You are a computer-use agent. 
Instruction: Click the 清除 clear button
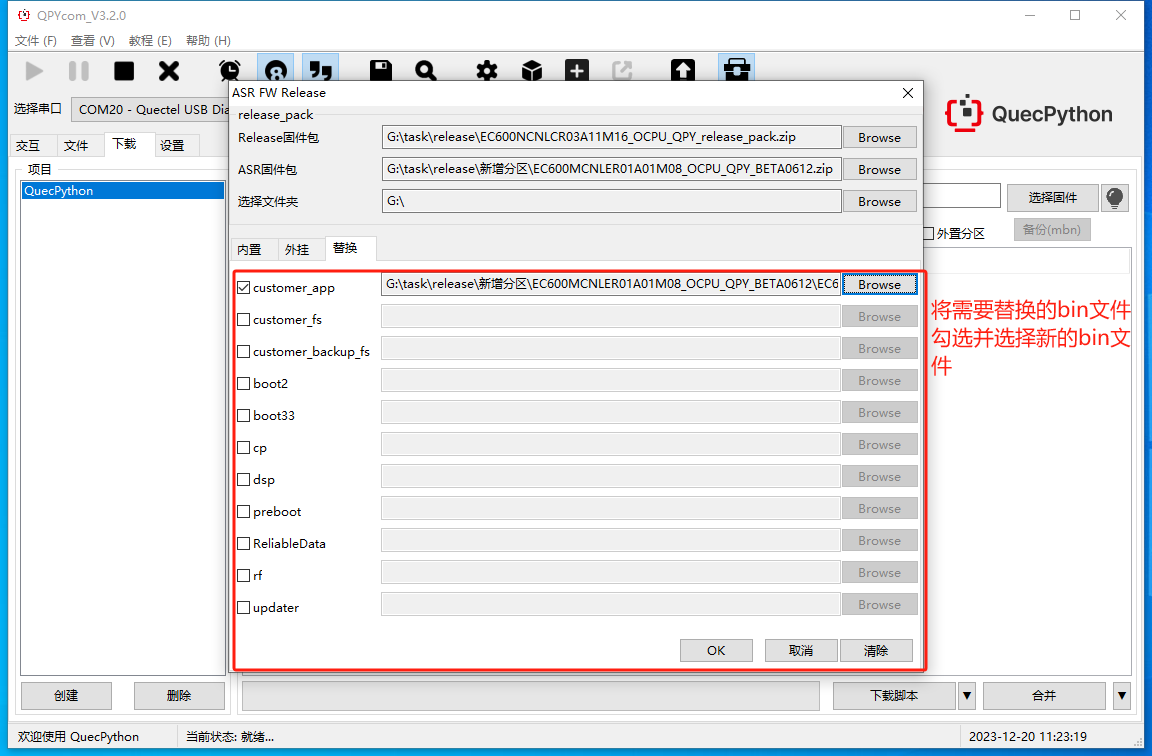pos(876,650)
